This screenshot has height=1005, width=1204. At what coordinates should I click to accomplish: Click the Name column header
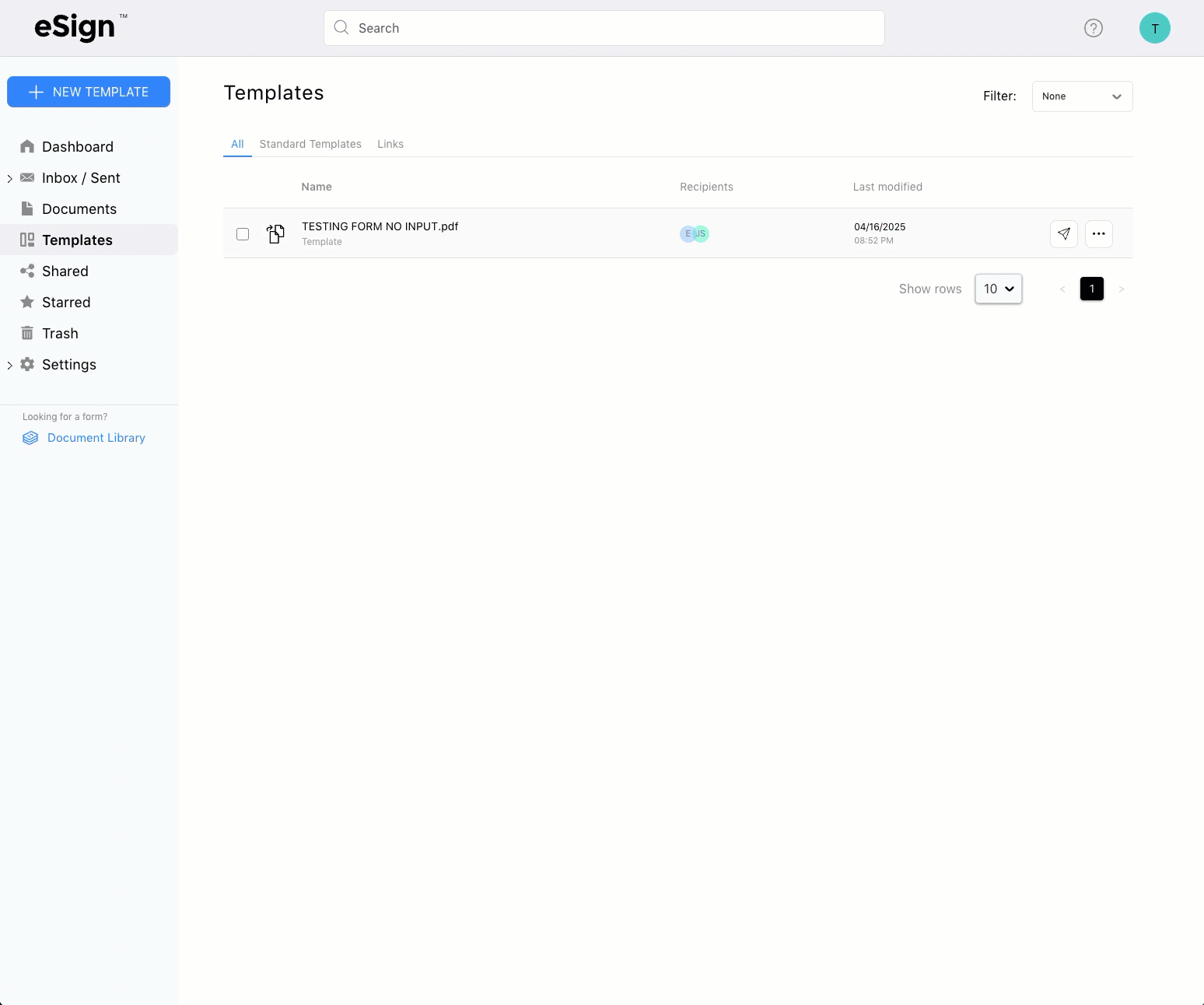pos(317,187)
